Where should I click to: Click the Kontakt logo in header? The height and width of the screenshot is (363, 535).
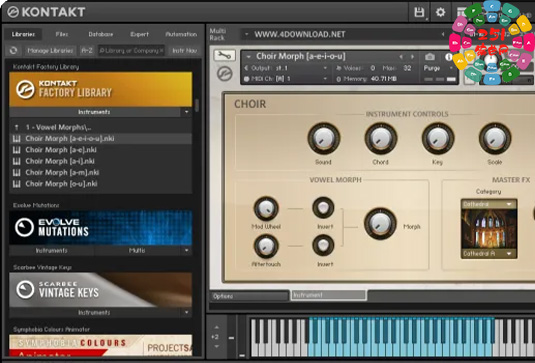(x=46, y=12)
